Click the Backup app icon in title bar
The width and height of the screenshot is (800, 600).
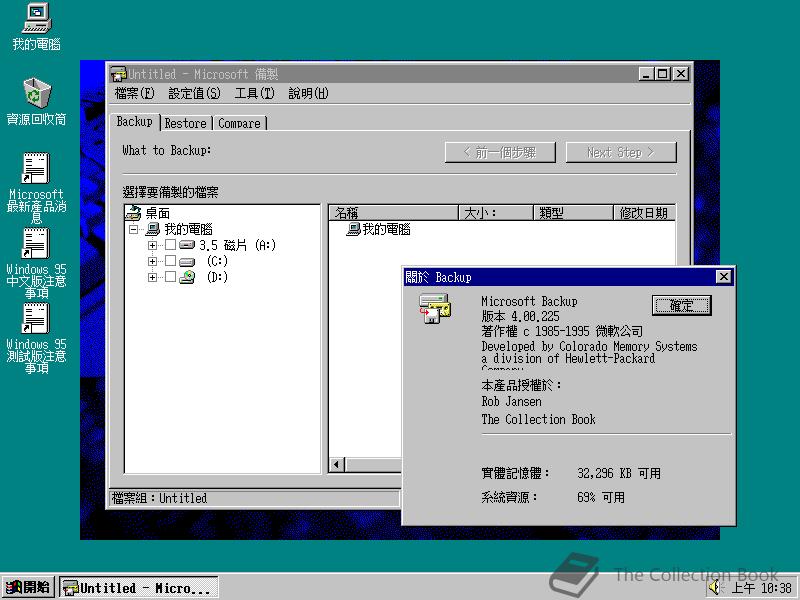coord(118,74)
